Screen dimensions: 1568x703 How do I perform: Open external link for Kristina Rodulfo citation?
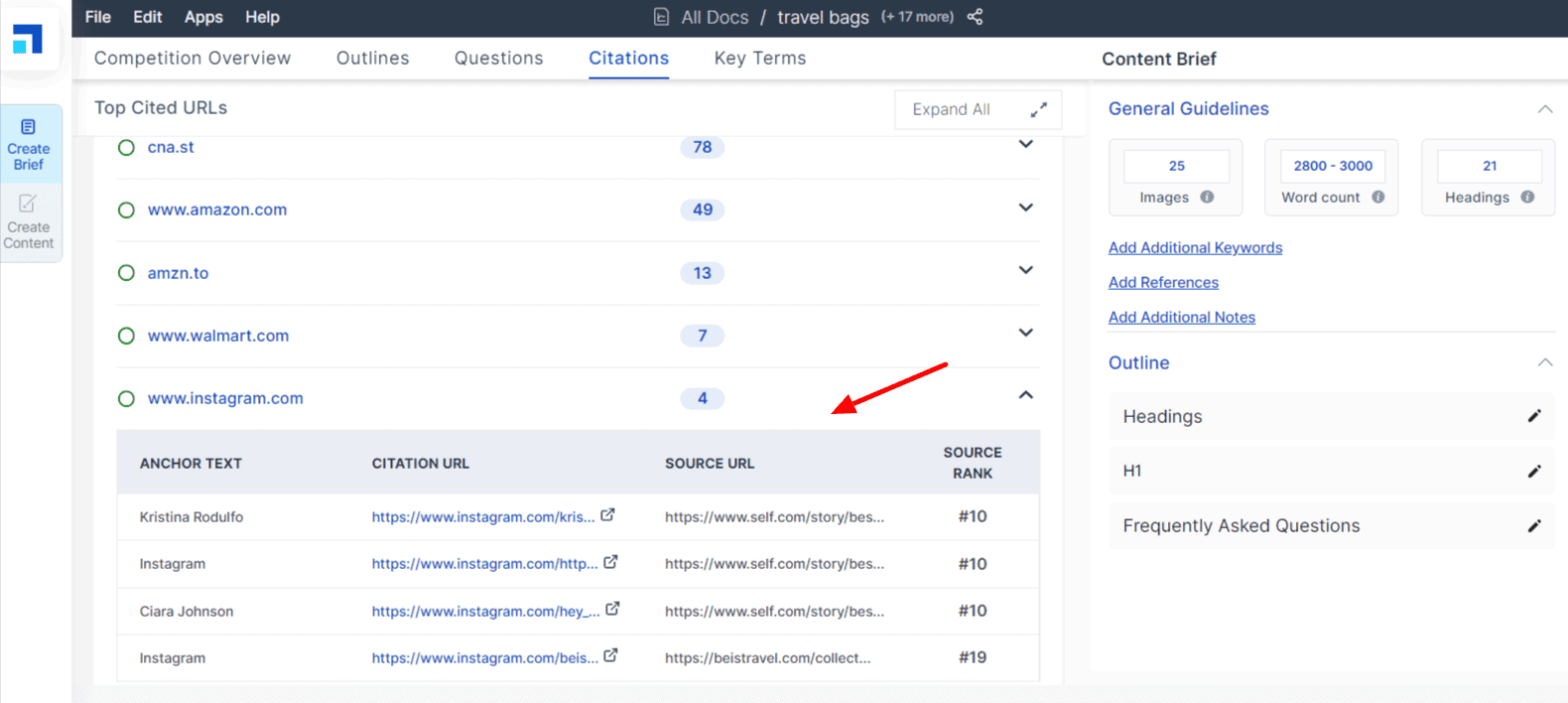pos(607,515)
